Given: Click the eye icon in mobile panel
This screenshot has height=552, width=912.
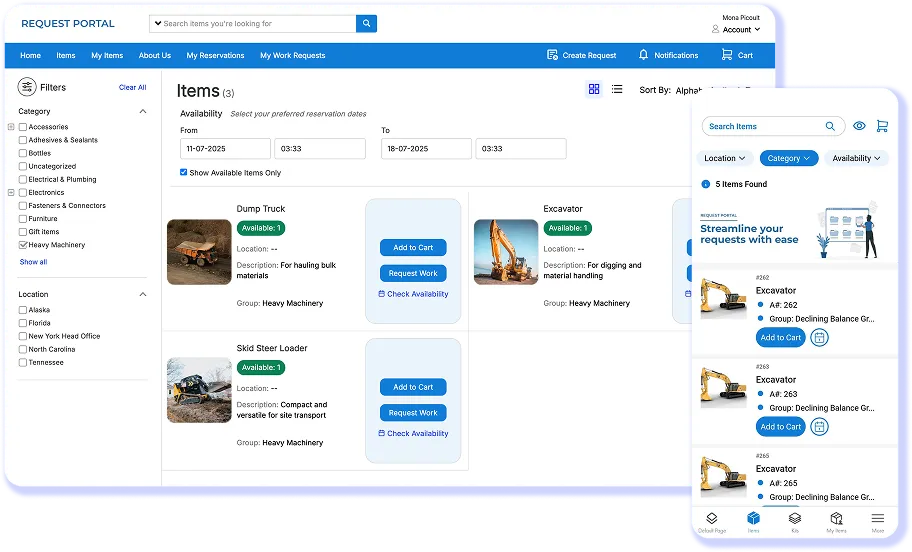Looking at the screenshot, I should [859, 126].
